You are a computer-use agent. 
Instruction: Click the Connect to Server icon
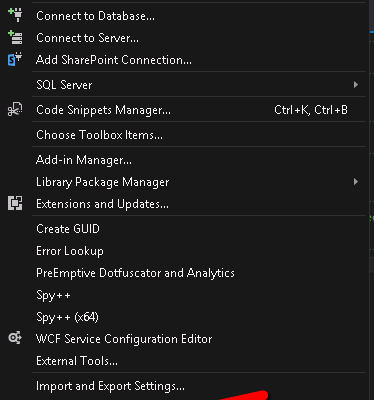15,37
